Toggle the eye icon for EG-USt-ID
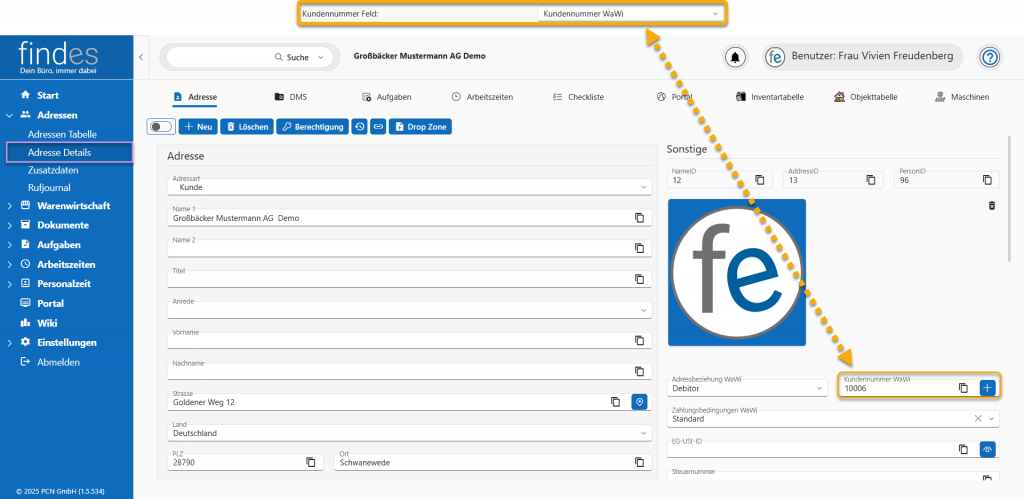This screenshot has height=499, width=1024. (x=987, y=450)
